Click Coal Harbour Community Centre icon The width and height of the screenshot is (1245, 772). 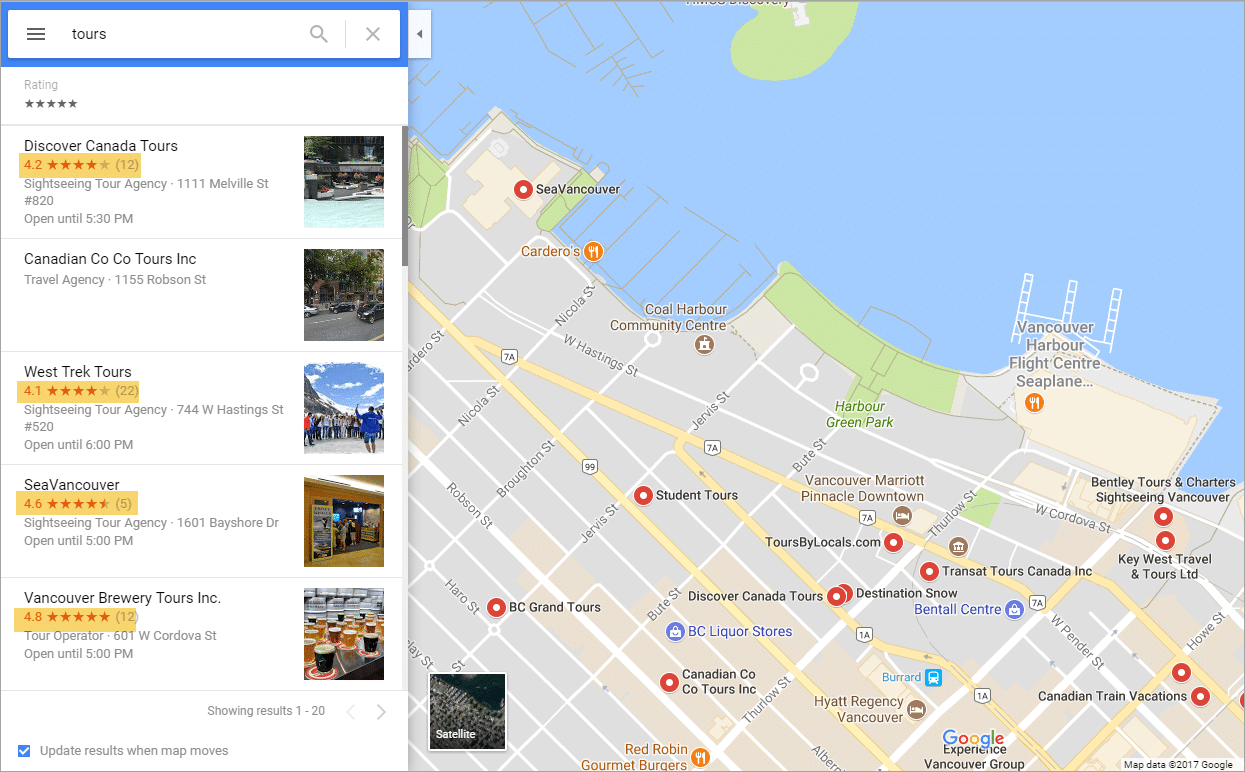click(x=705, y=344)
